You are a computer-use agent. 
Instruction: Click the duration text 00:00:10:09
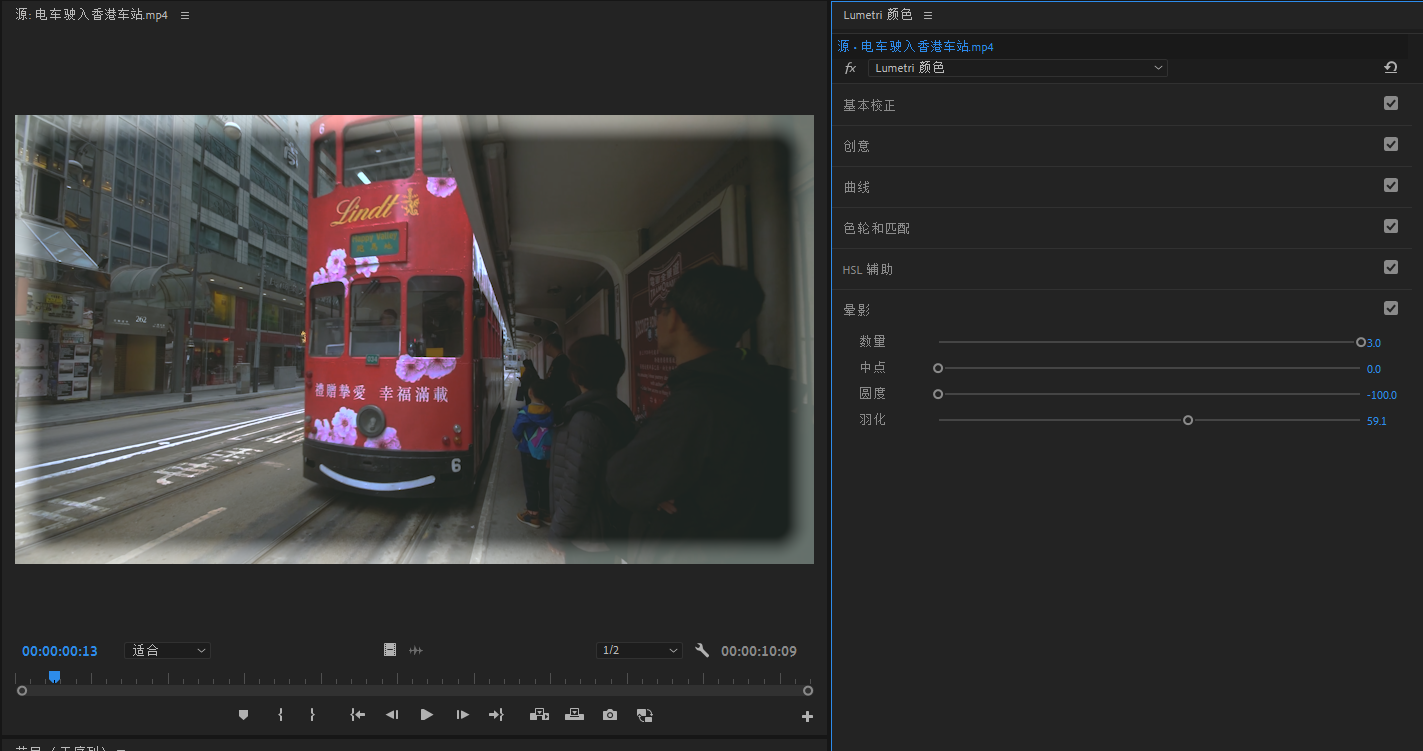point(759,651)
